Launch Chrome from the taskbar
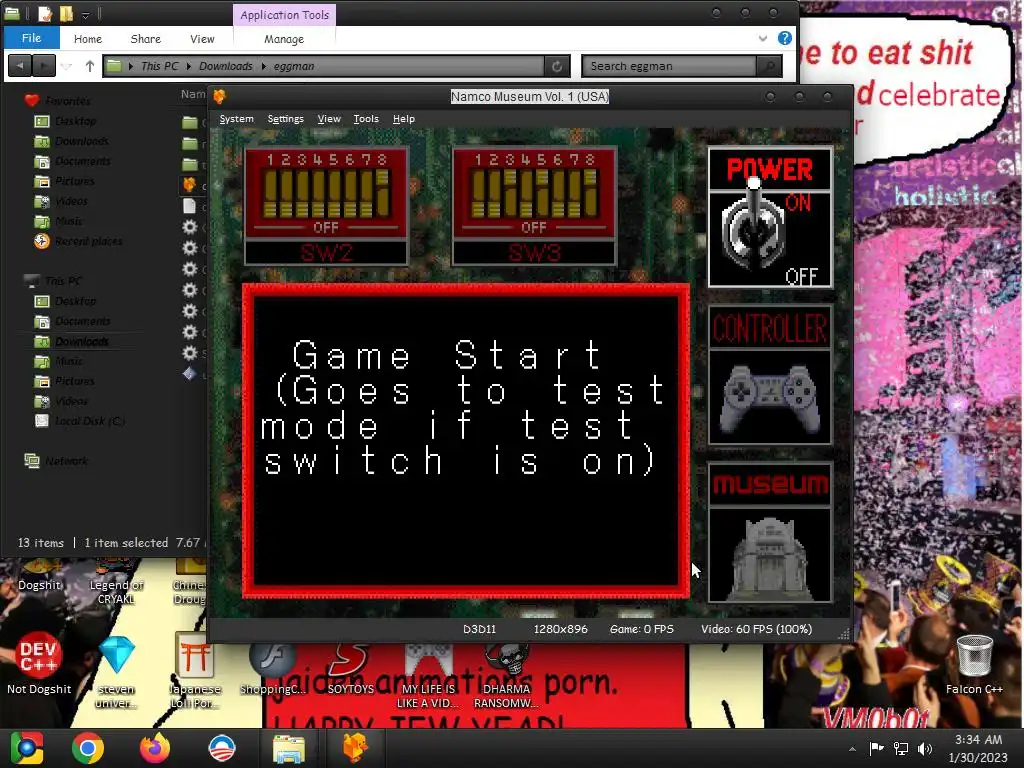The width and height of the screenshot is (1024, 768). click(88, 748)
